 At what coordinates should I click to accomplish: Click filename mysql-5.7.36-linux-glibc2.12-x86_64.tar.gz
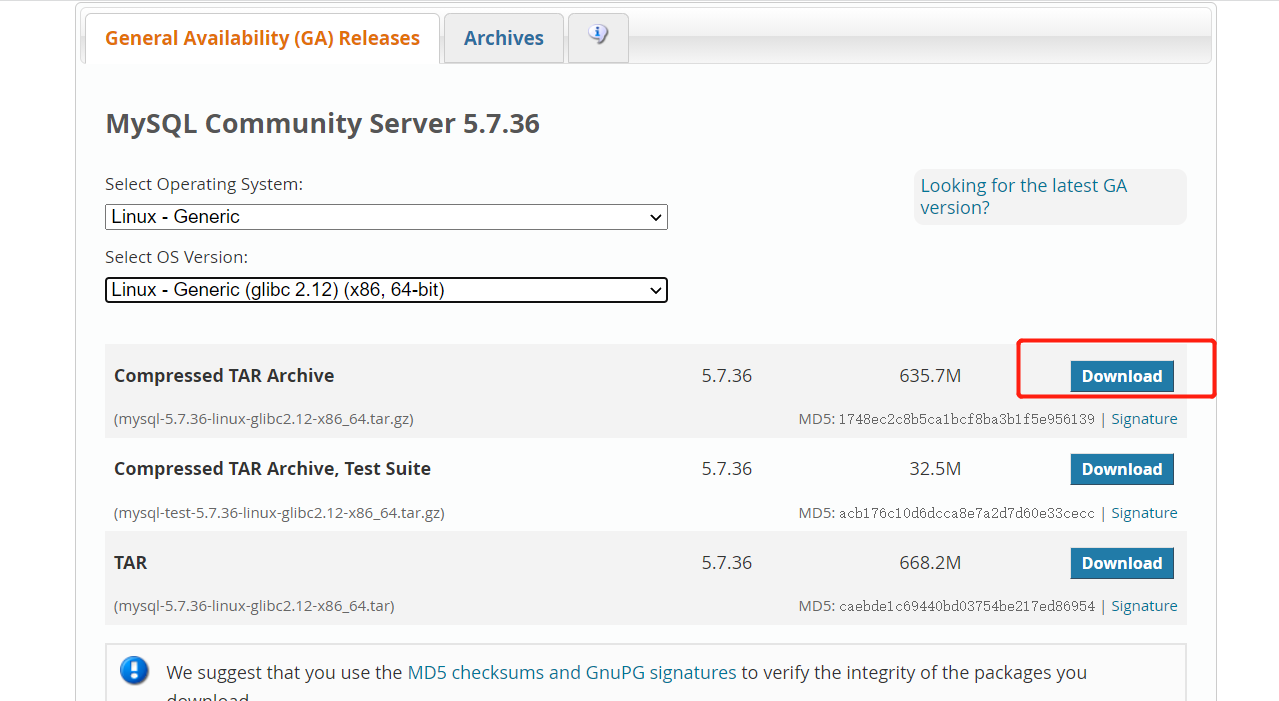[264, 419]
